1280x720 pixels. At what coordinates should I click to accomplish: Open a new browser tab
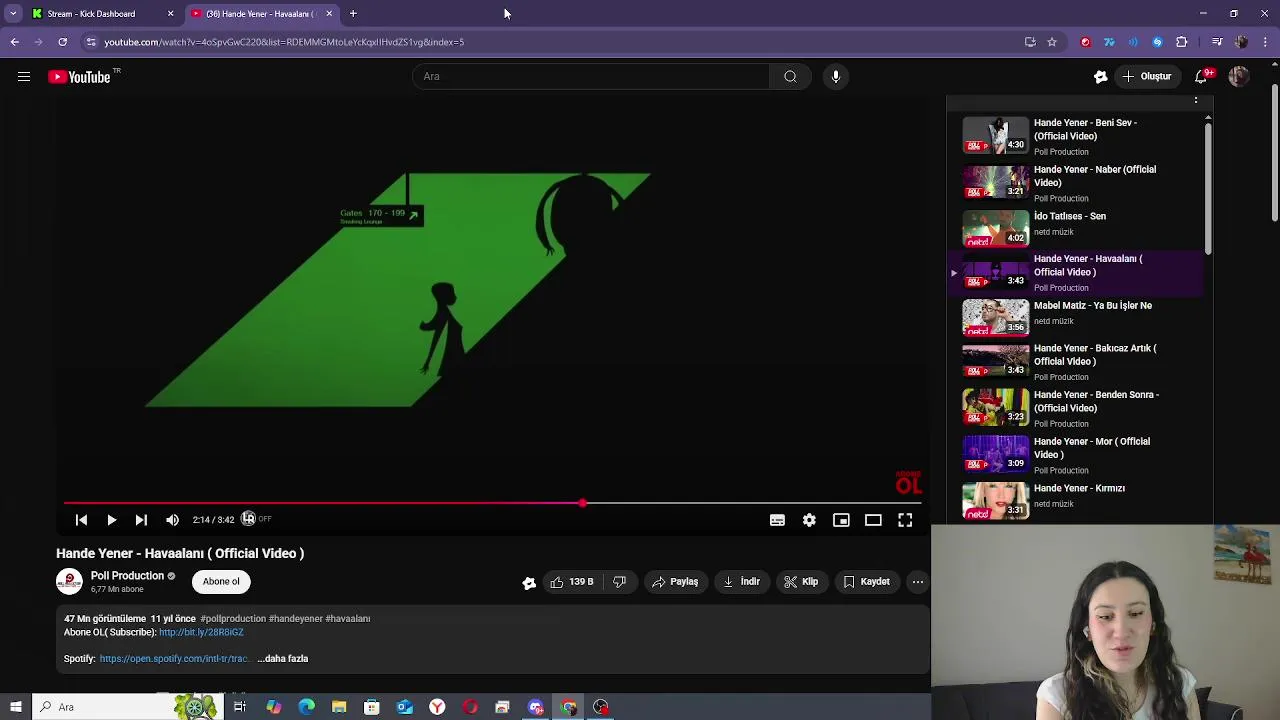[353, 14]
